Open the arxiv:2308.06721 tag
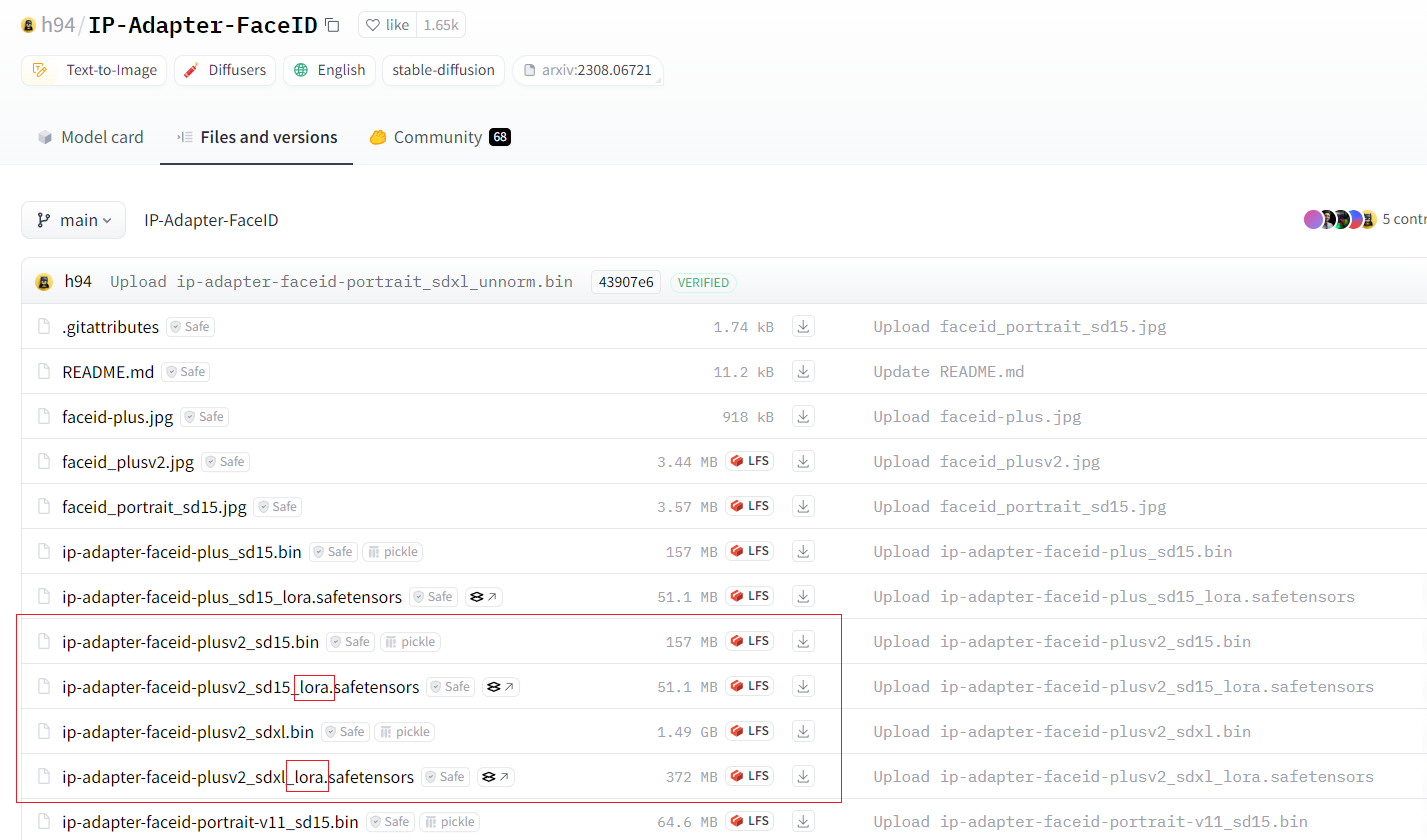This screenshot has width=1427, height=840. 588,70
